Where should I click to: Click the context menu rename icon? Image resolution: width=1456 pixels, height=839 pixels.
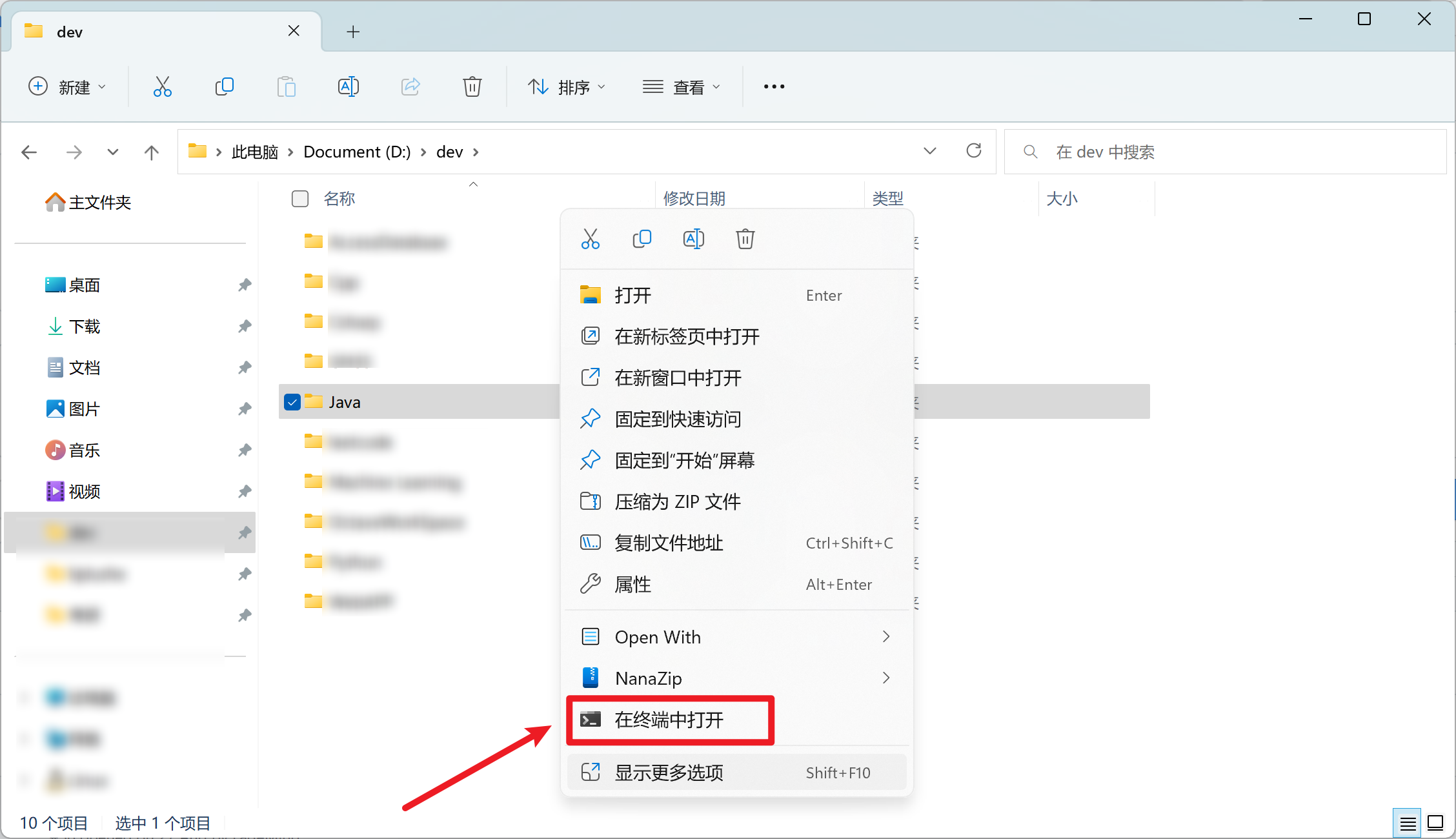tap(694, 239)
